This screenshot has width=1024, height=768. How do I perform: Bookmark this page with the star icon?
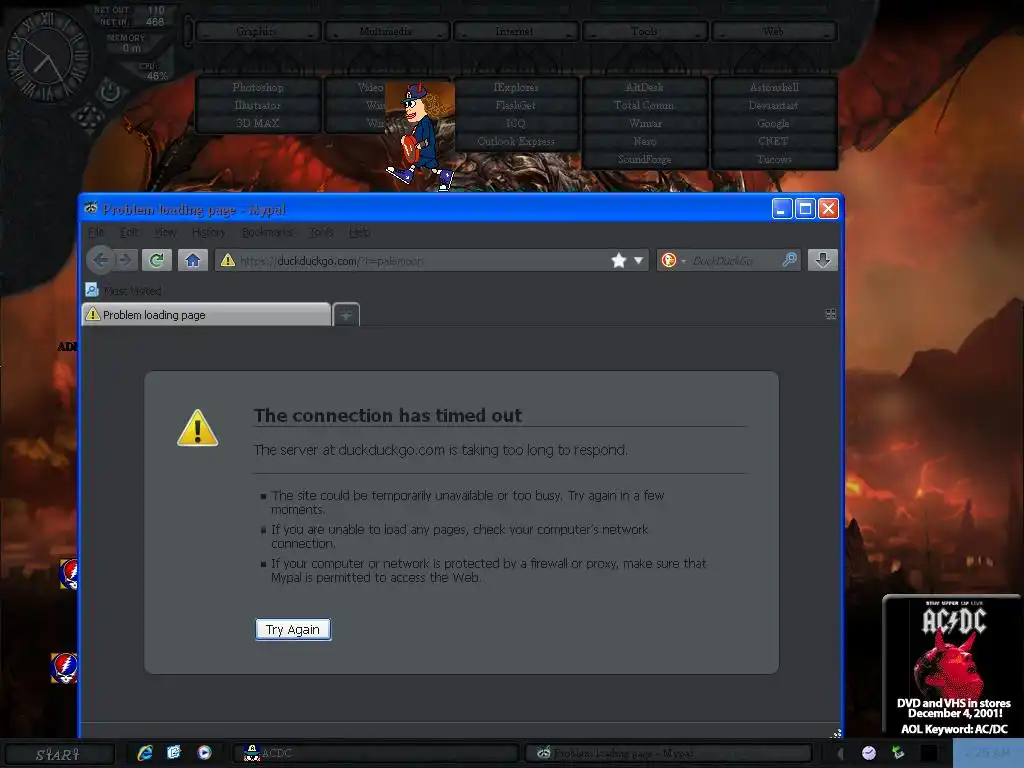(x=618, y=261)
